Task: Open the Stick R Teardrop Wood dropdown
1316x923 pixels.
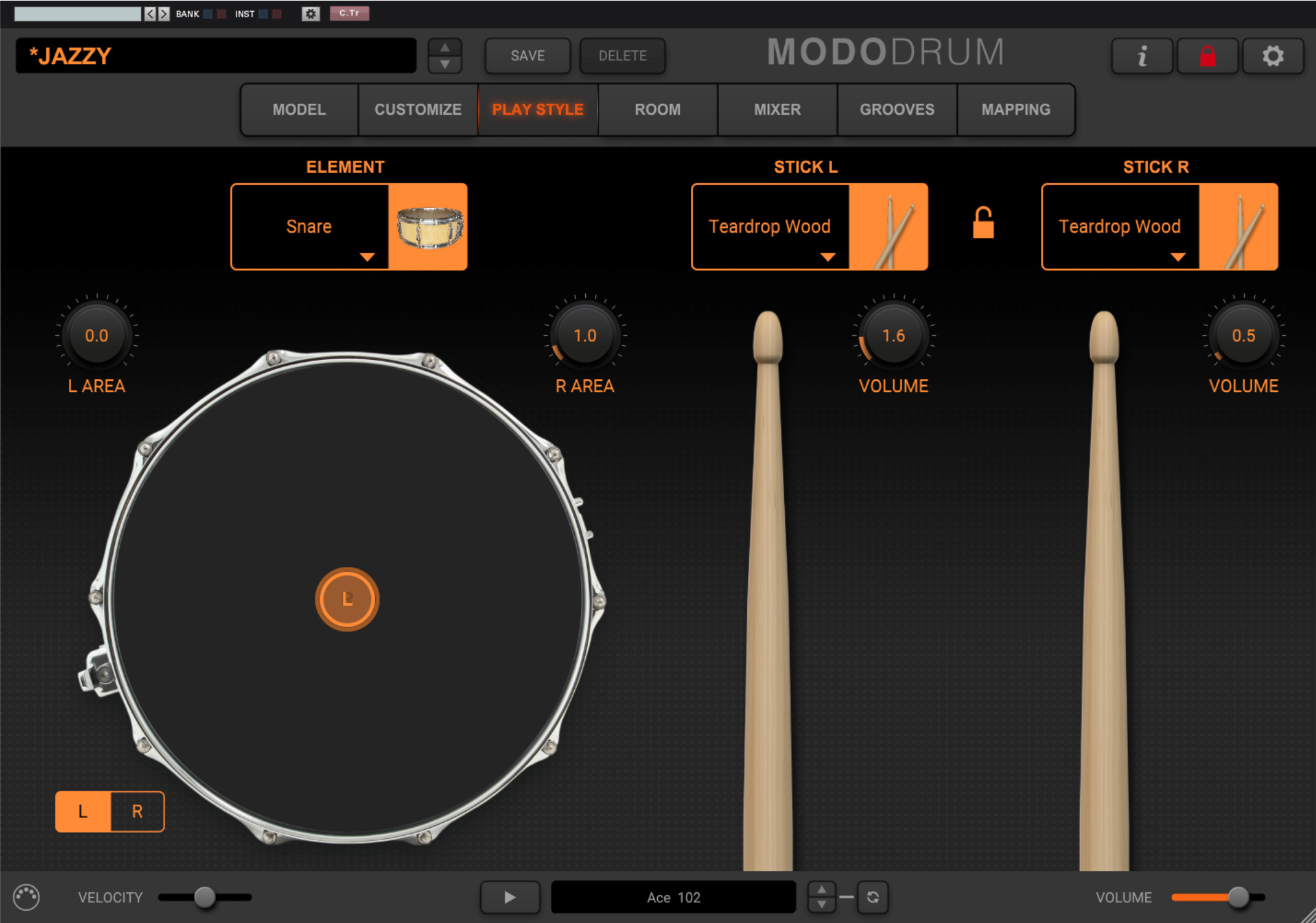Action: click(1120, 227)
